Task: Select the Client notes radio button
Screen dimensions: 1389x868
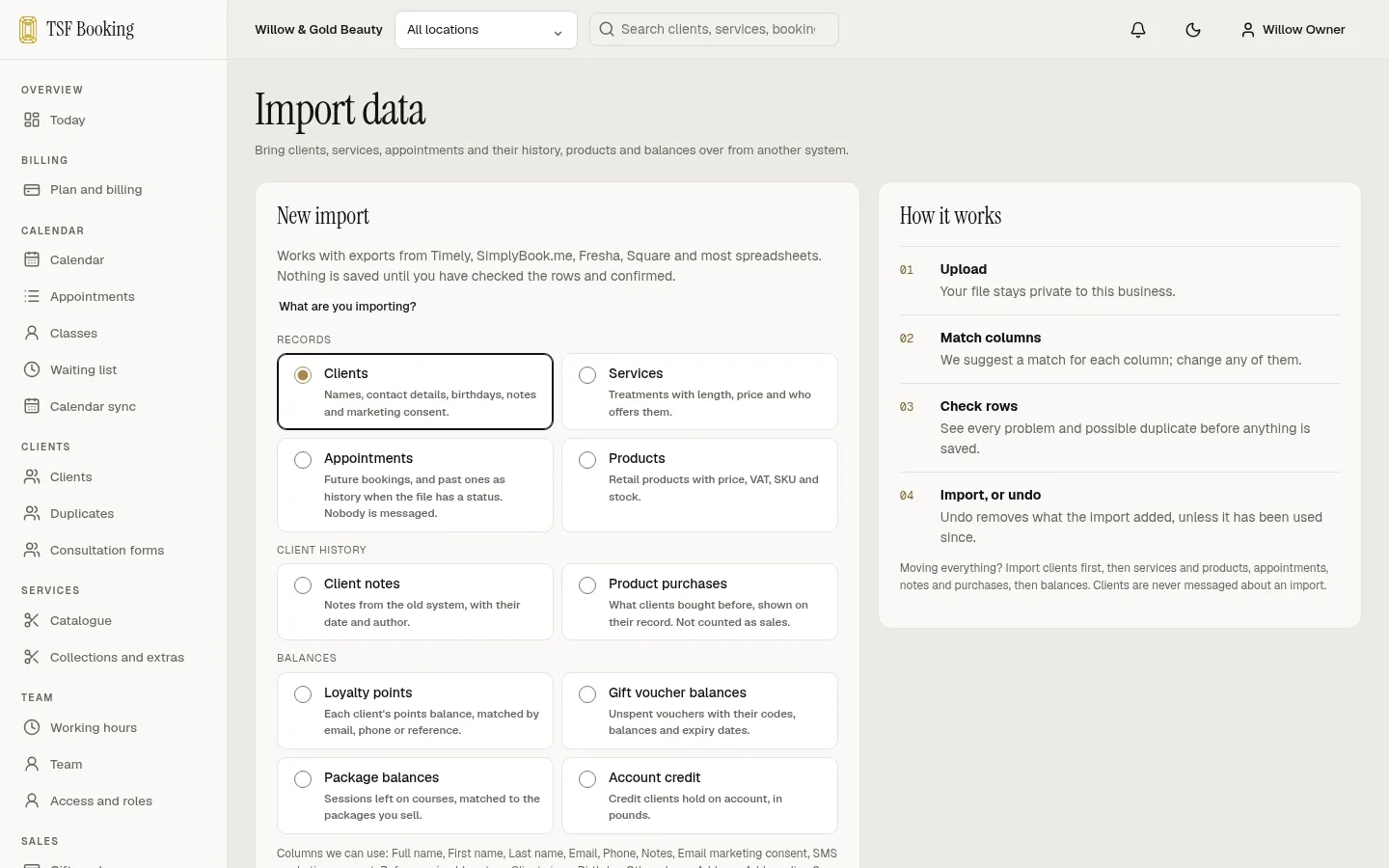Action: click(303, 585)
